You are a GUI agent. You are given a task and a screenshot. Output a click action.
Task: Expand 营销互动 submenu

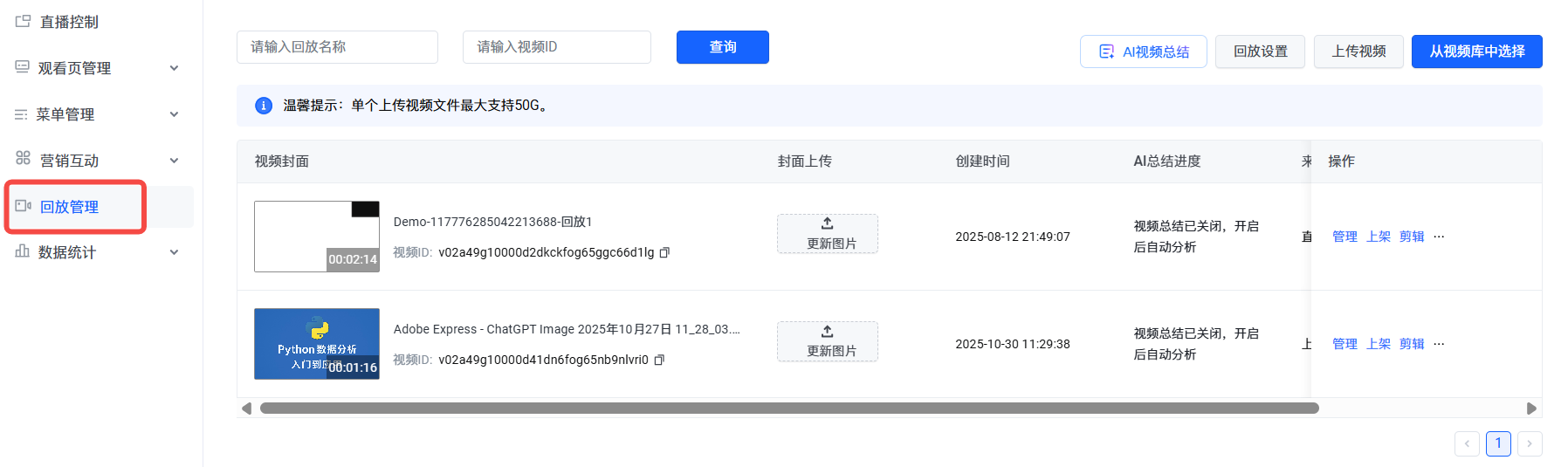174,161
